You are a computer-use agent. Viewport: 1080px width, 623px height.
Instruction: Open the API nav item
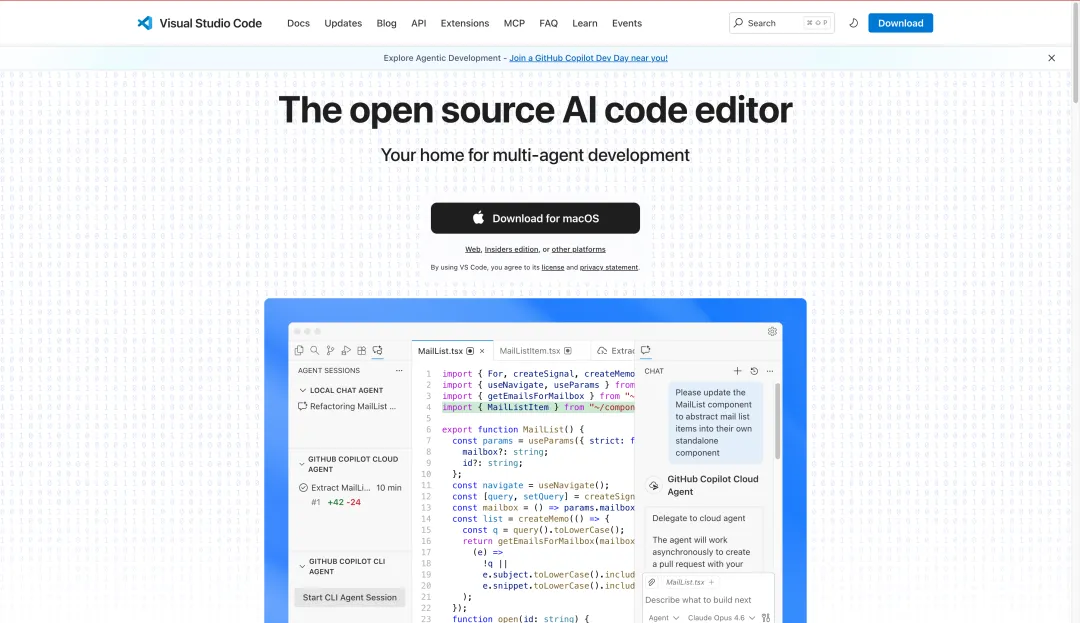419,23
